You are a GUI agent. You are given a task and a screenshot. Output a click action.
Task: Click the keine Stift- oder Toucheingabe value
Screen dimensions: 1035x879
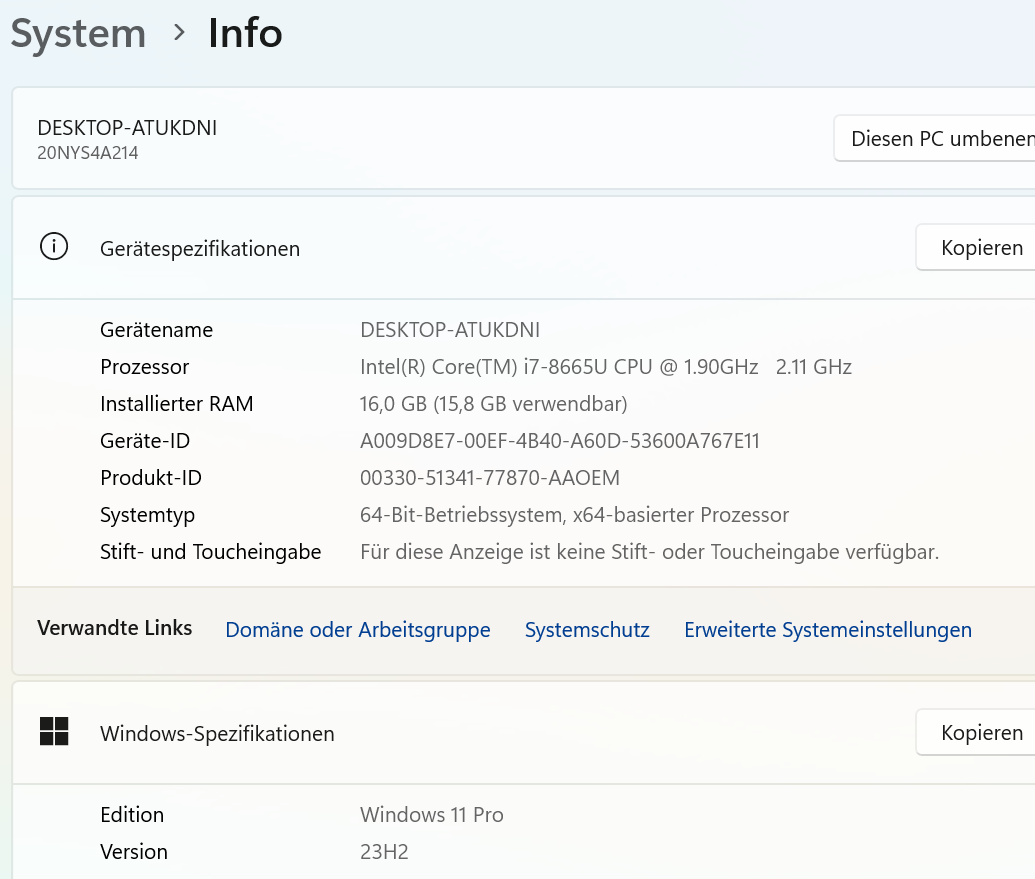[x=650, y=552]
